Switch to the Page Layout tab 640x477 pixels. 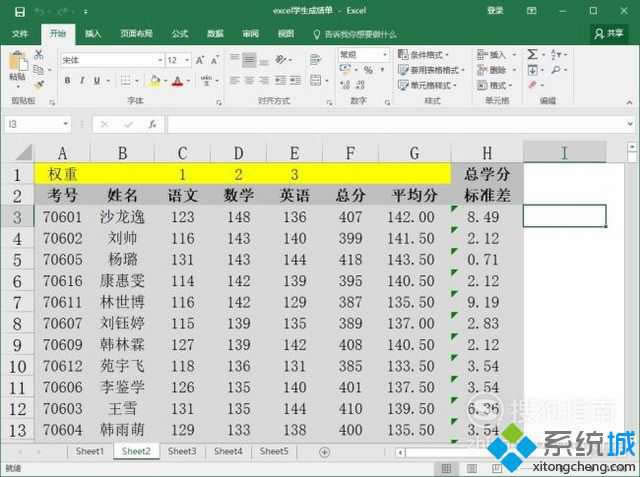click(x=136, y=34)
